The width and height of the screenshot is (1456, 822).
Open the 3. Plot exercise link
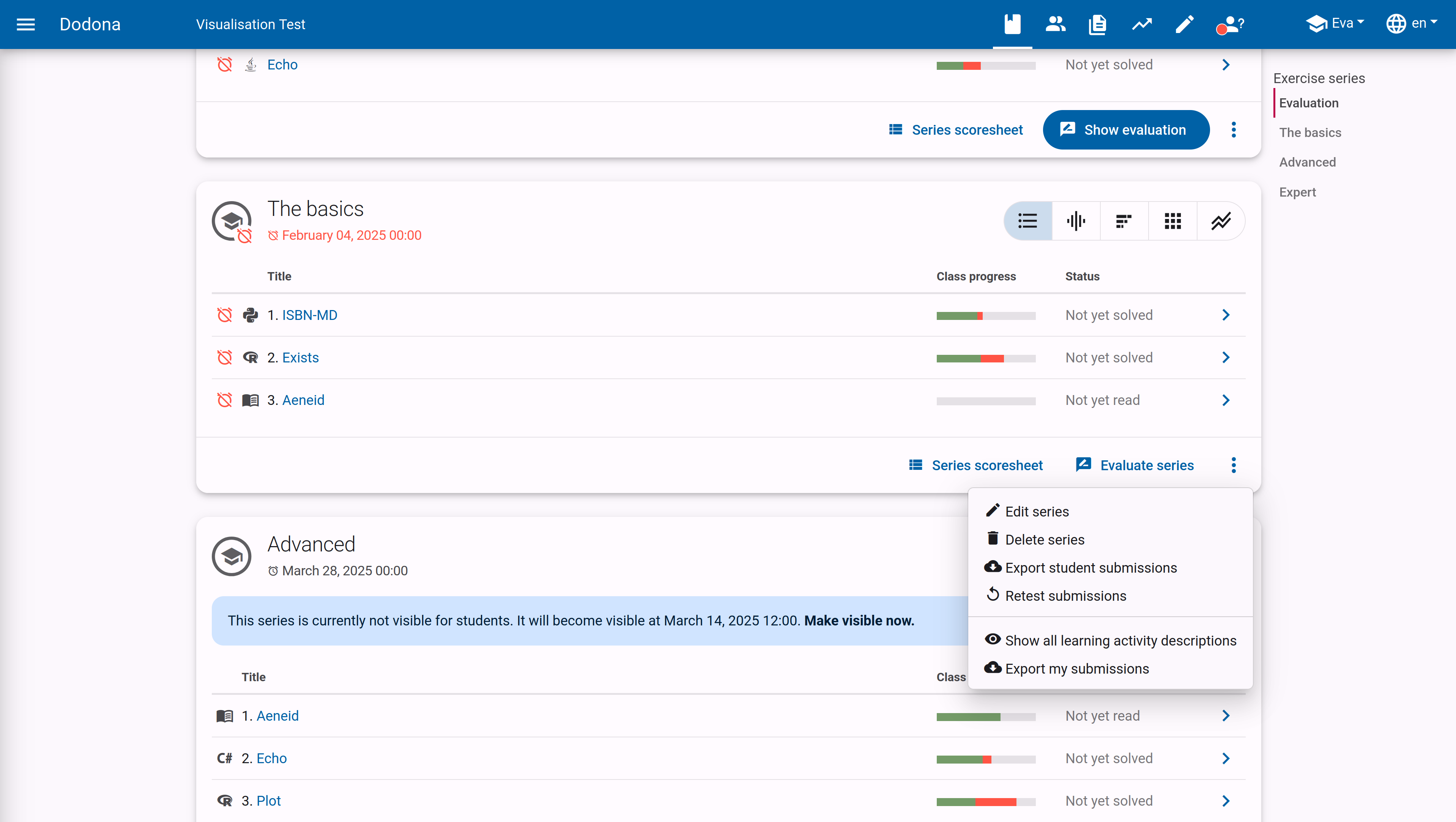pyautogui.click(x=268, y=800)
